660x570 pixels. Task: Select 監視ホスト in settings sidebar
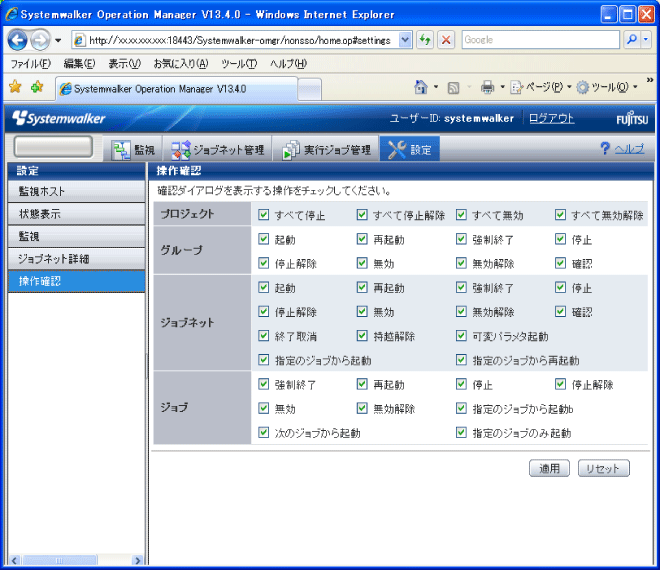tap(77, 192)
